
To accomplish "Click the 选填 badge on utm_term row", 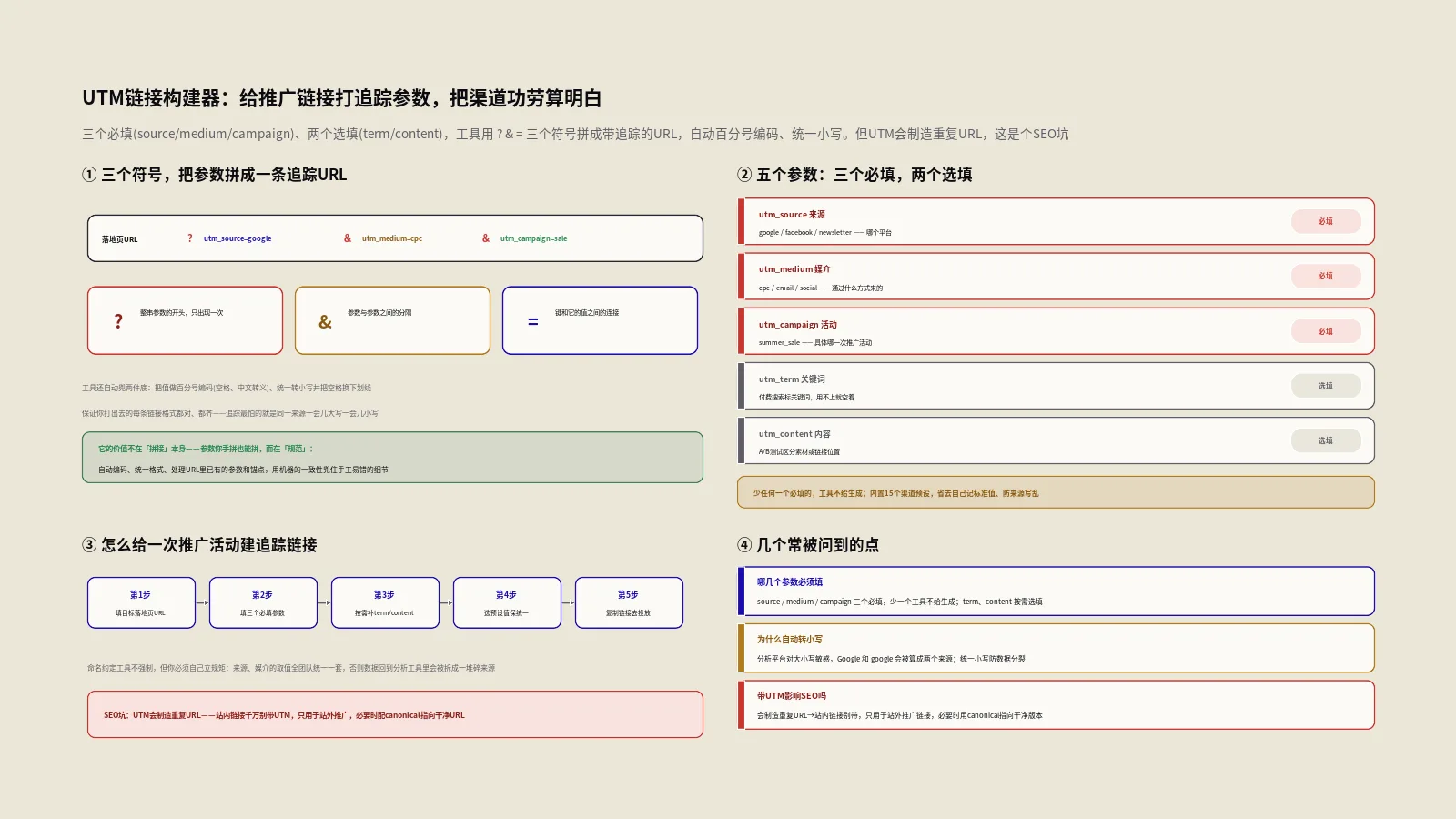I will pos(1326,386).
